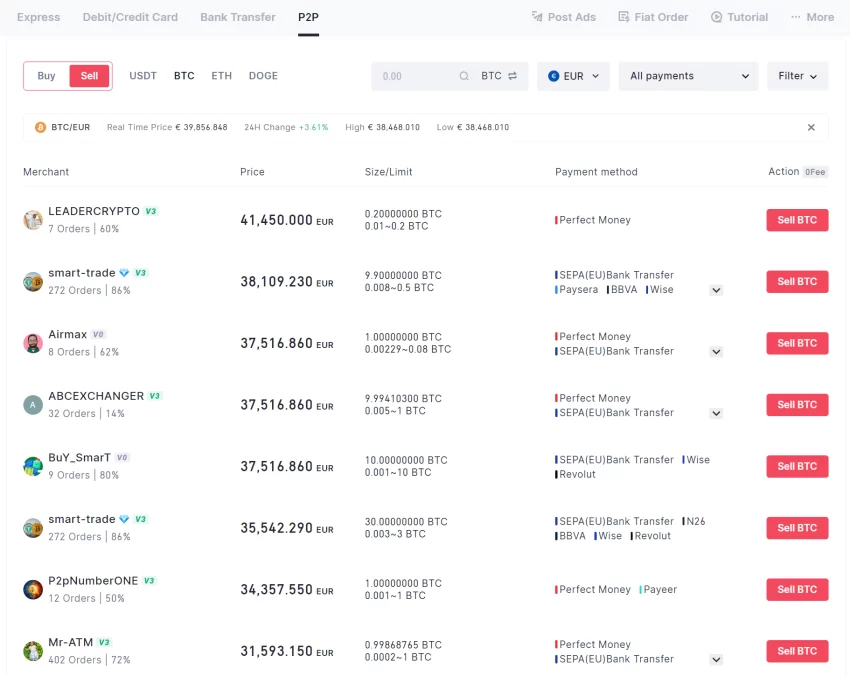Open the All payments dropdown
The height and width of the screenshot is (676, 850).
[689, 76]
